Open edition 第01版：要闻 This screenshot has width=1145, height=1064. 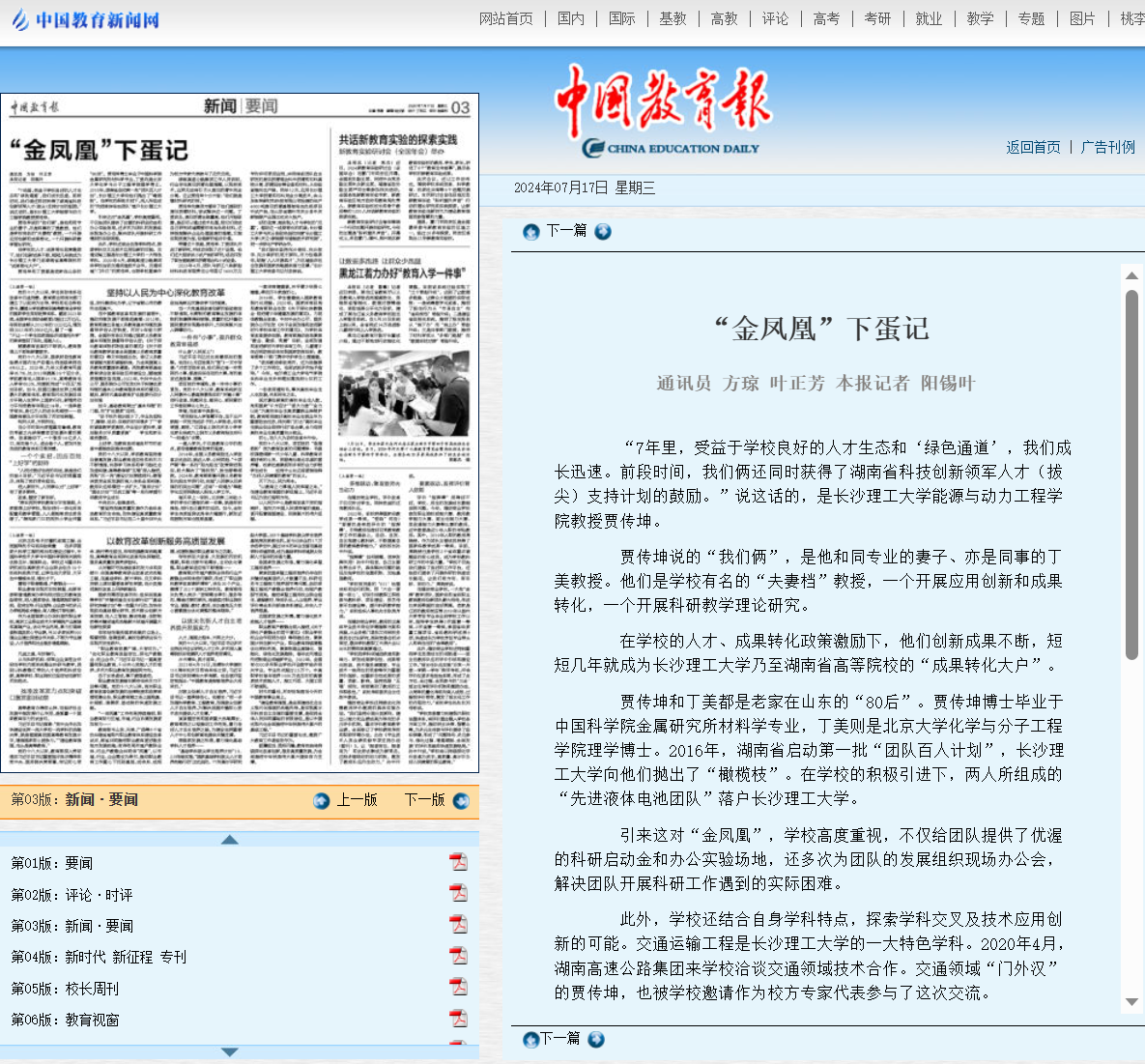52,863
